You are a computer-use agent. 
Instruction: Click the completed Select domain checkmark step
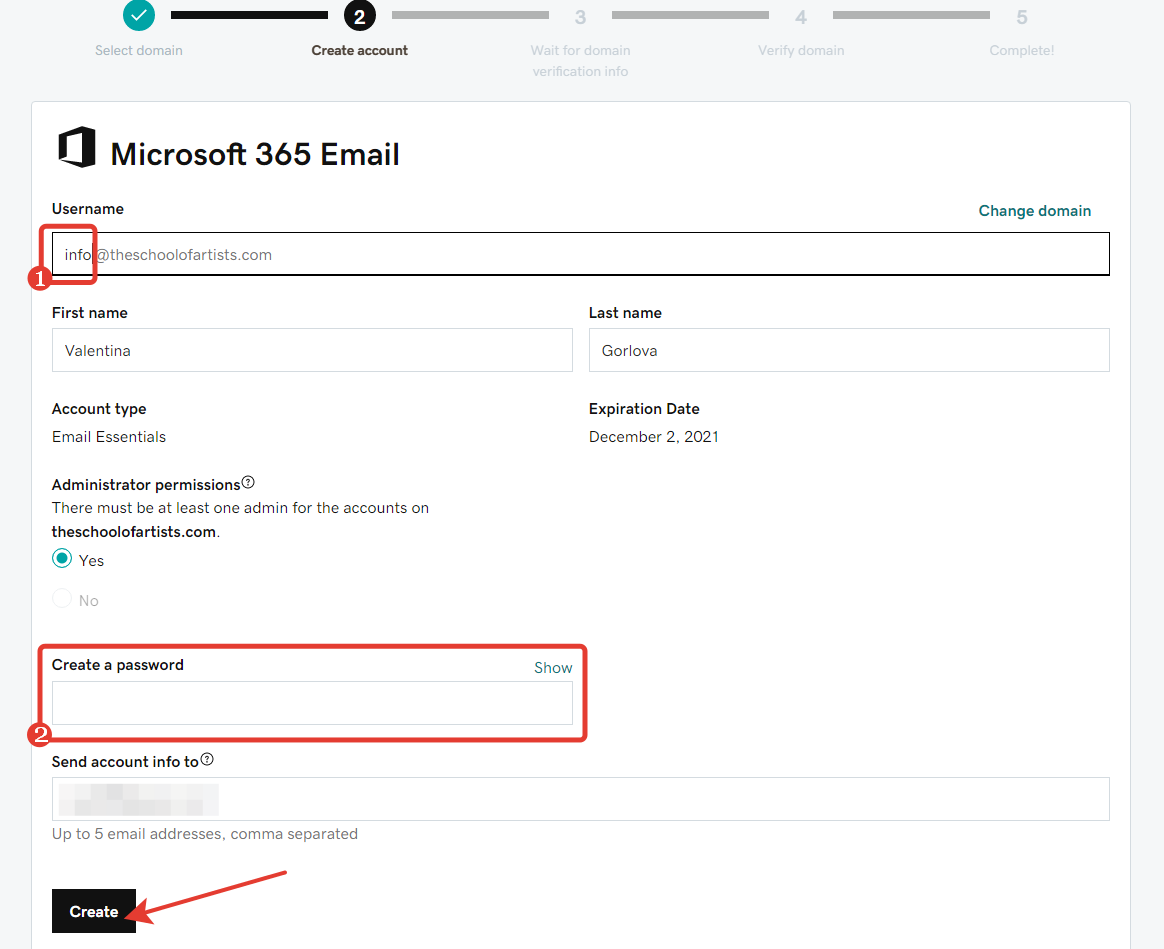tap(139, 15)
